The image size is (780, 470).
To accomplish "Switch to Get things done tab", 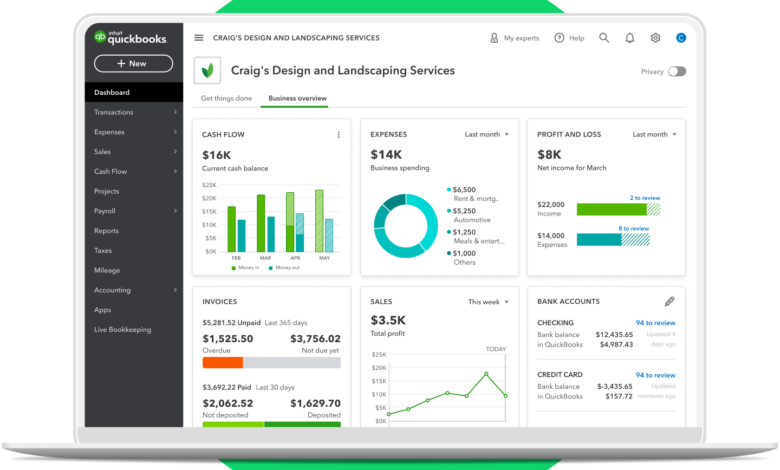I will [226, 98].
